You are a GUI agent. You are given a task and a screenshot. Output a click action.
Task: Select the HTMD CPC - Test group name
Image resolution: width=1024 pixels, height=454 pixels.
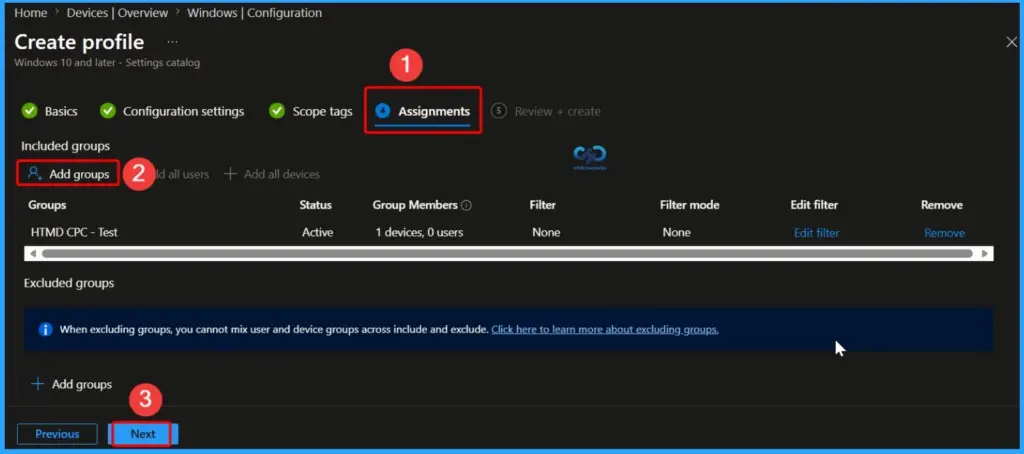(x=74, y=233)
